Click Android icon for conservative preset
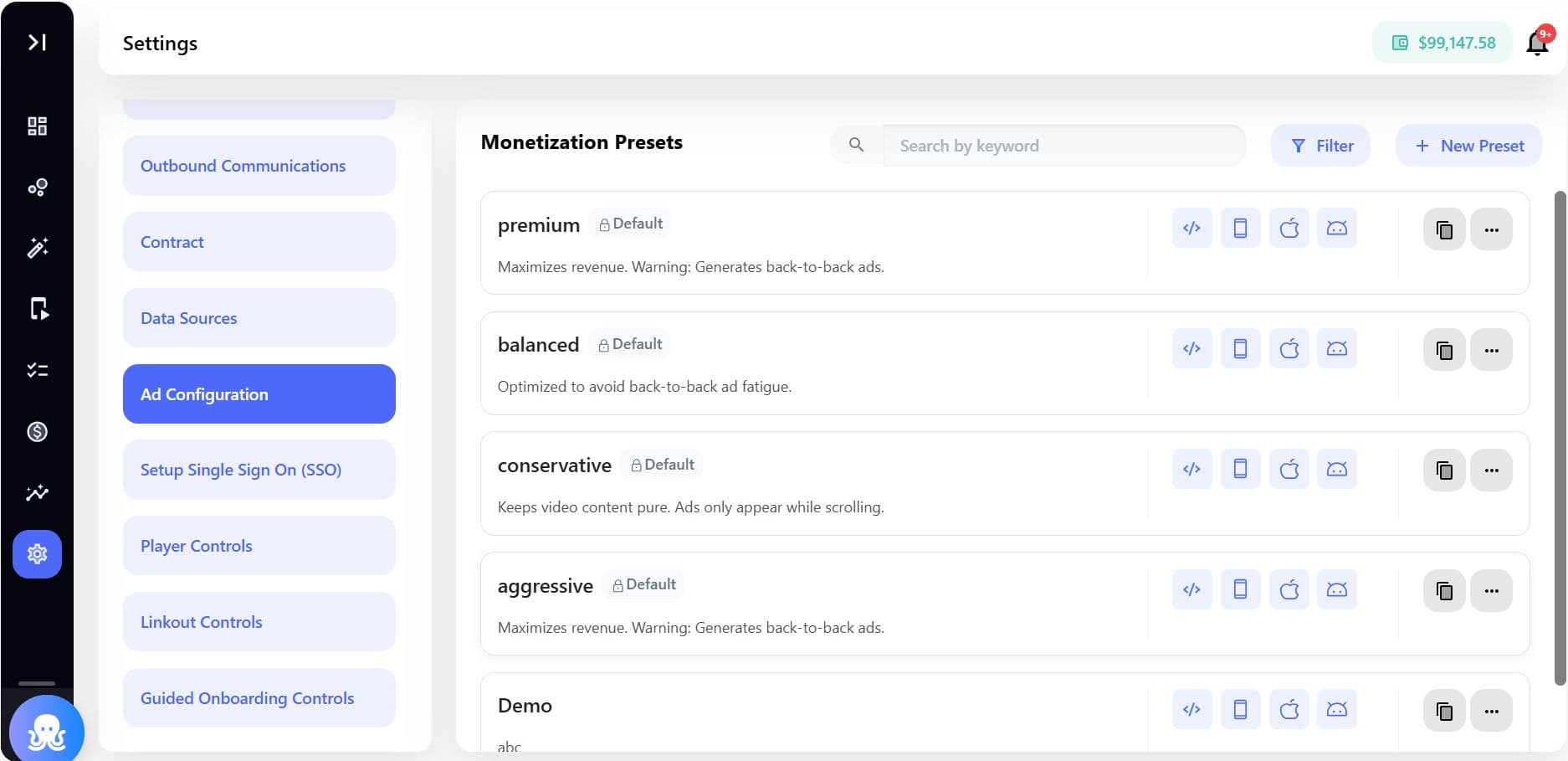This screenshot has width=1568, height=761. (x=1337, y=469)
